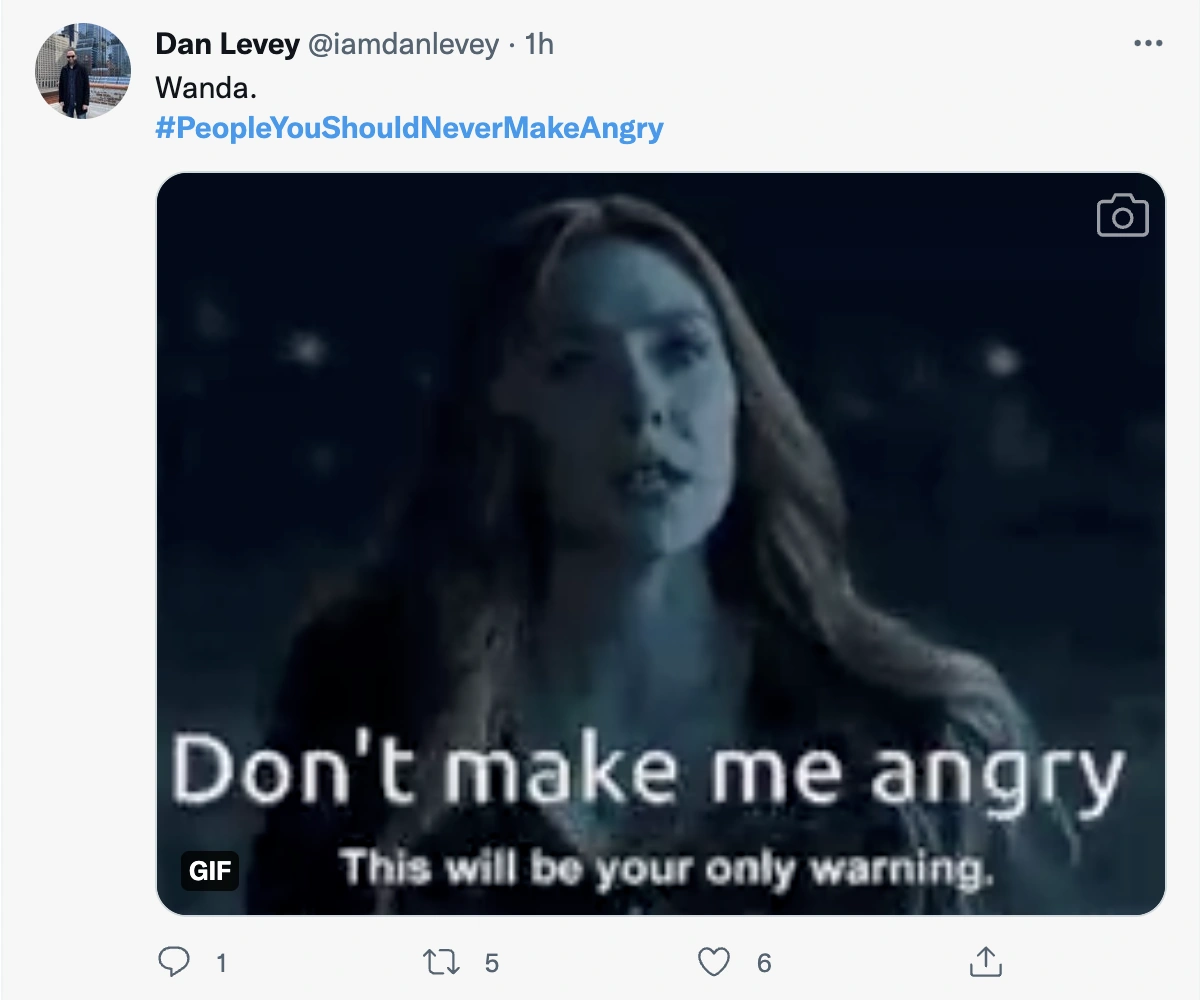Image resolution: width=1200 pixels, height=1000 pixels.
Task: Click the 1h timestamp
Action: point(539,45)
